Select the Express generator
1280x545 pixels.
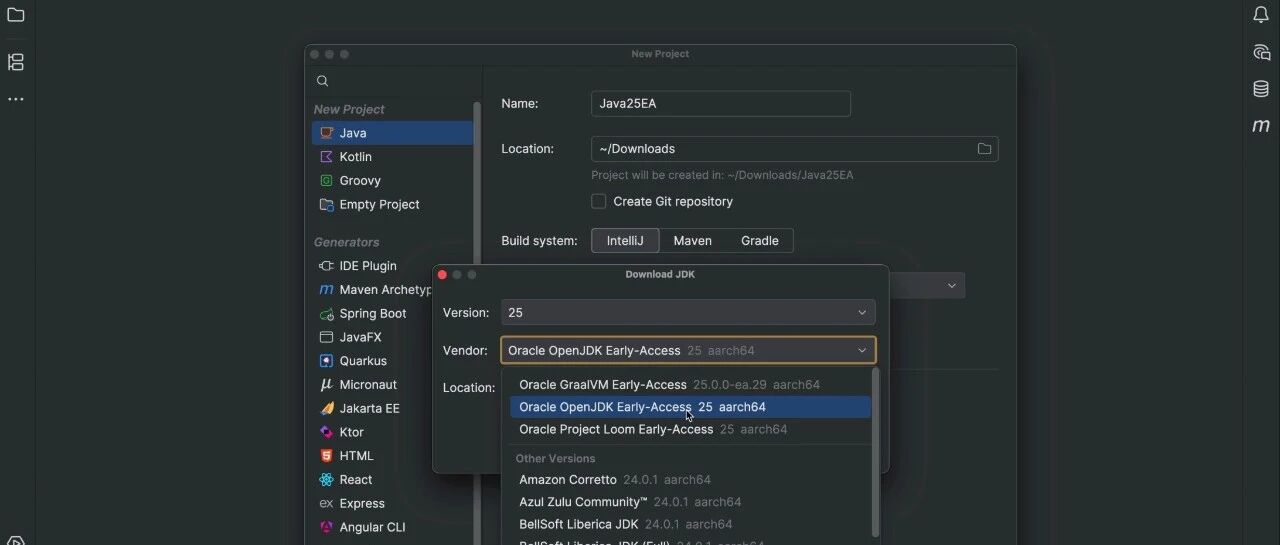pyautogui.click(x=392, y=504)
